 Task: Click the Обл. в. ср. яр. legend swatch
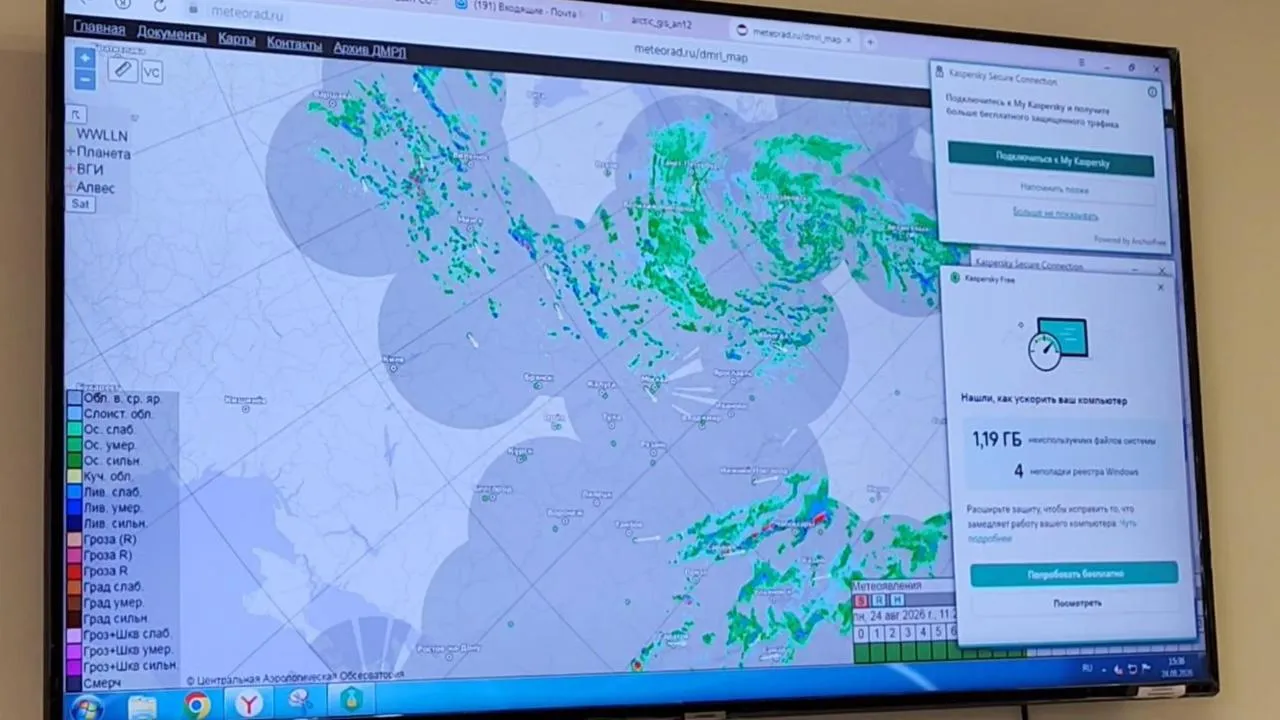pos(74,398)
